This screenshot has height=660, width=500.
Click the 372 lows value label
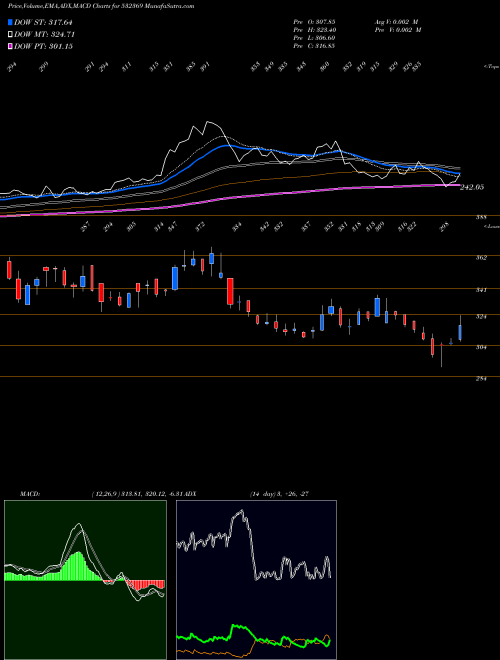pyautogui.click(x=200, y=227)
